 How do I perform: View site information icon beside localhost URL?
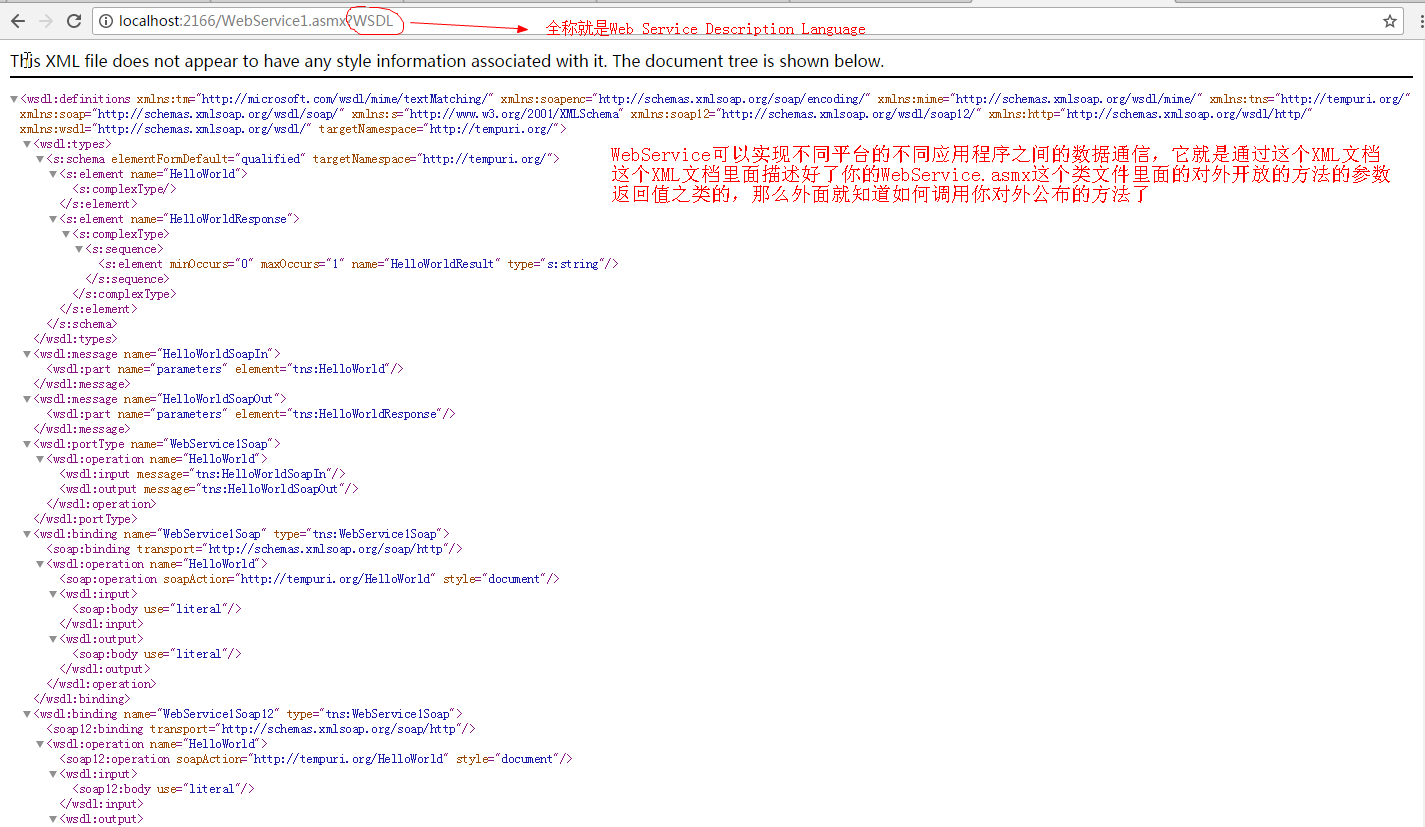pyautogui.click(x=106, y=21)
